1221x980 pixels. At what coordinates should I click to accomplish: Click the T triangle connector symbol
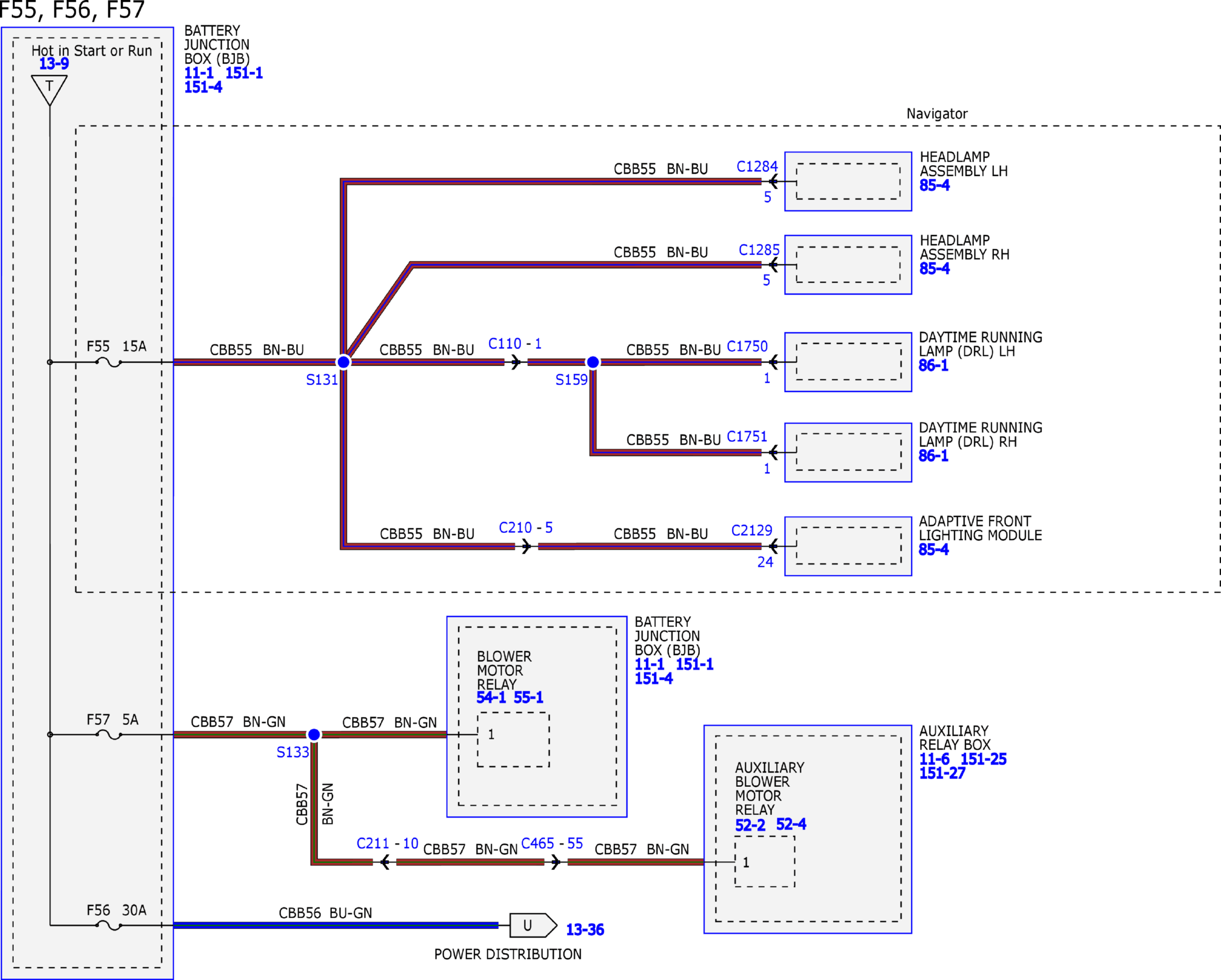pyautogui.click(x=49, y=90)
